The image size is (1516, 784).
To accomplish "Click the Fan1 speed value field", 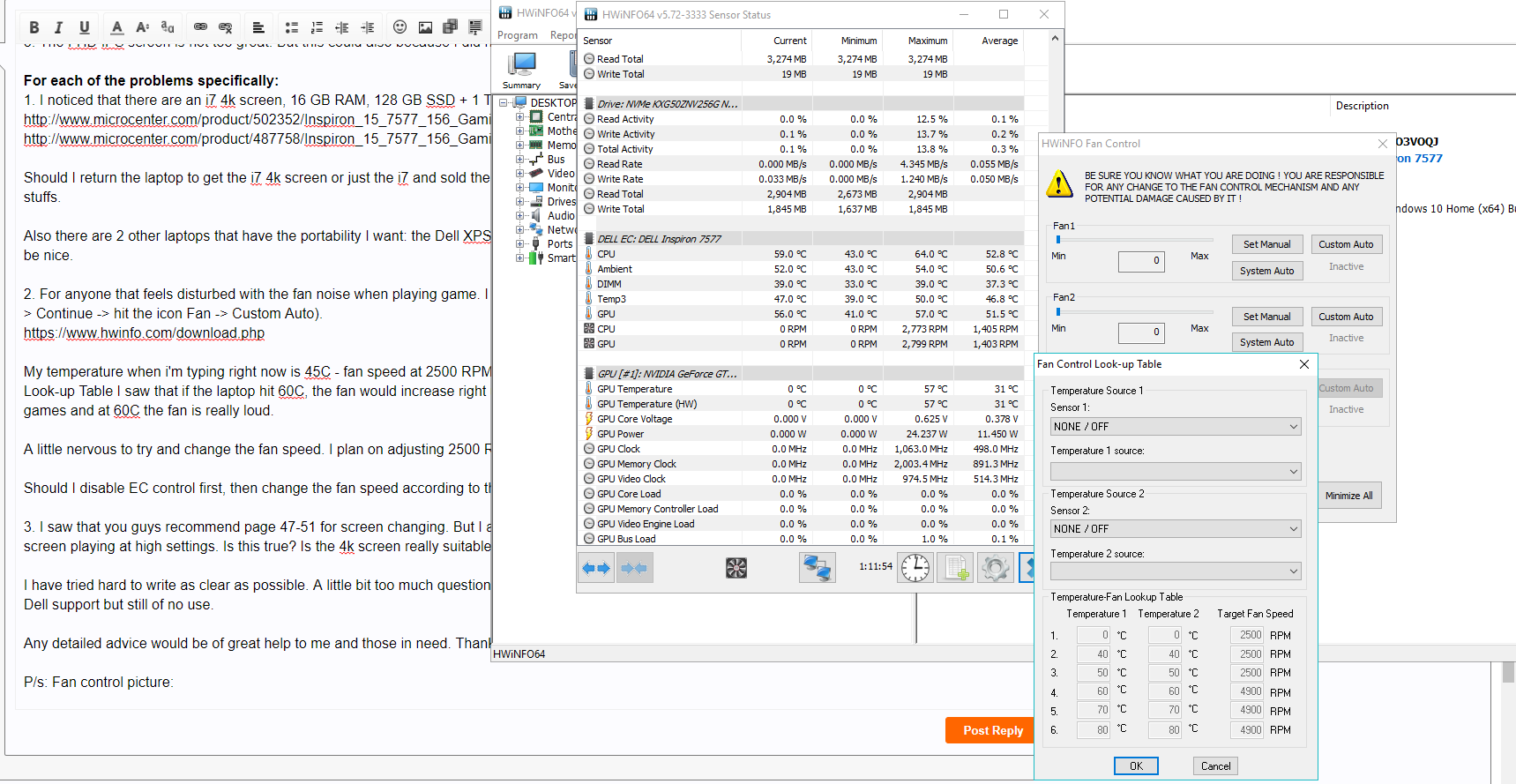I will [1141, 261].
